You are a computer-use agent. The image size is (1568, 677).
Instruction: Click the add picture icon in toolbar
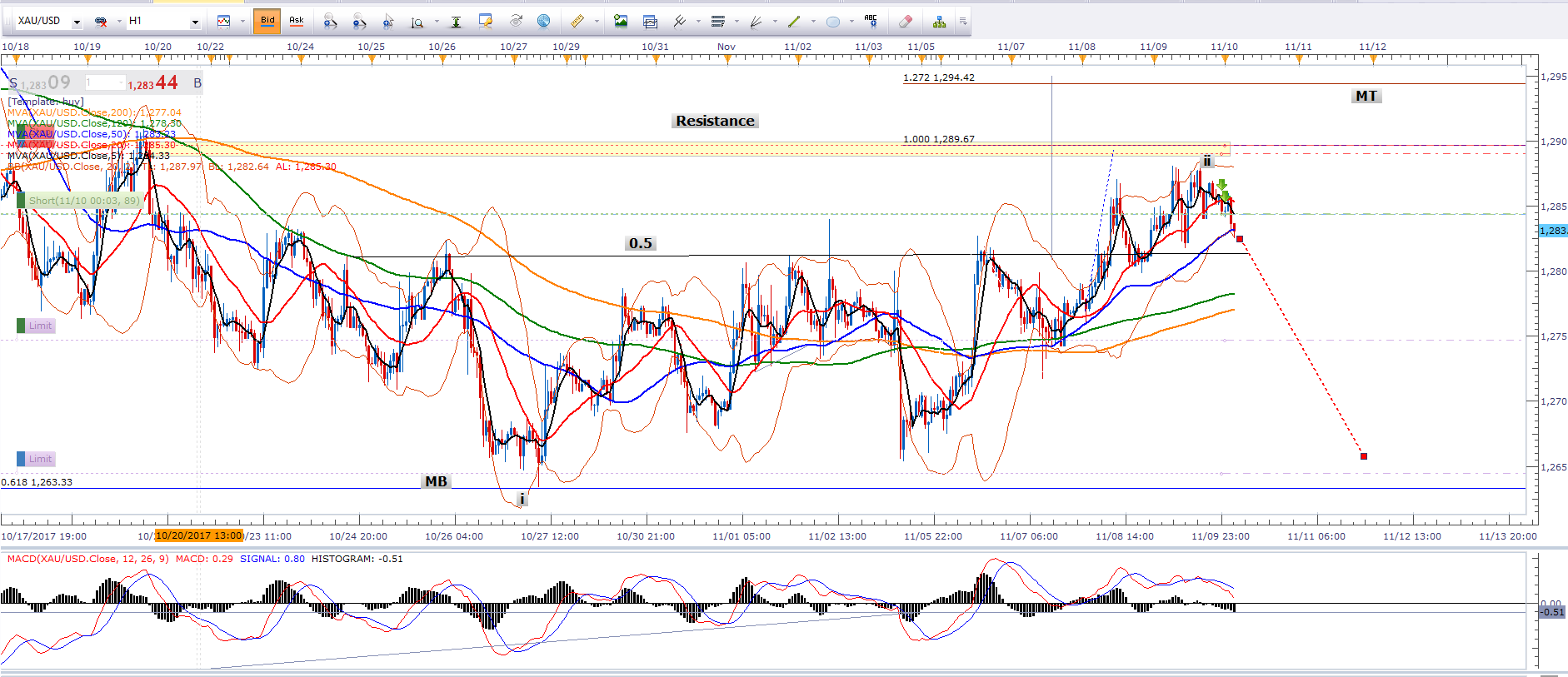click(620, 22)
